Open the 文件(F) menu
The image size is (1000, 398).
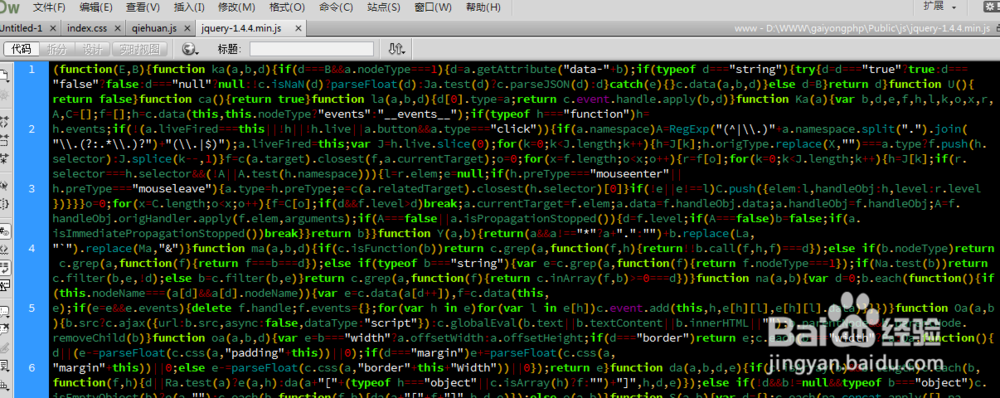pos(49,8)
